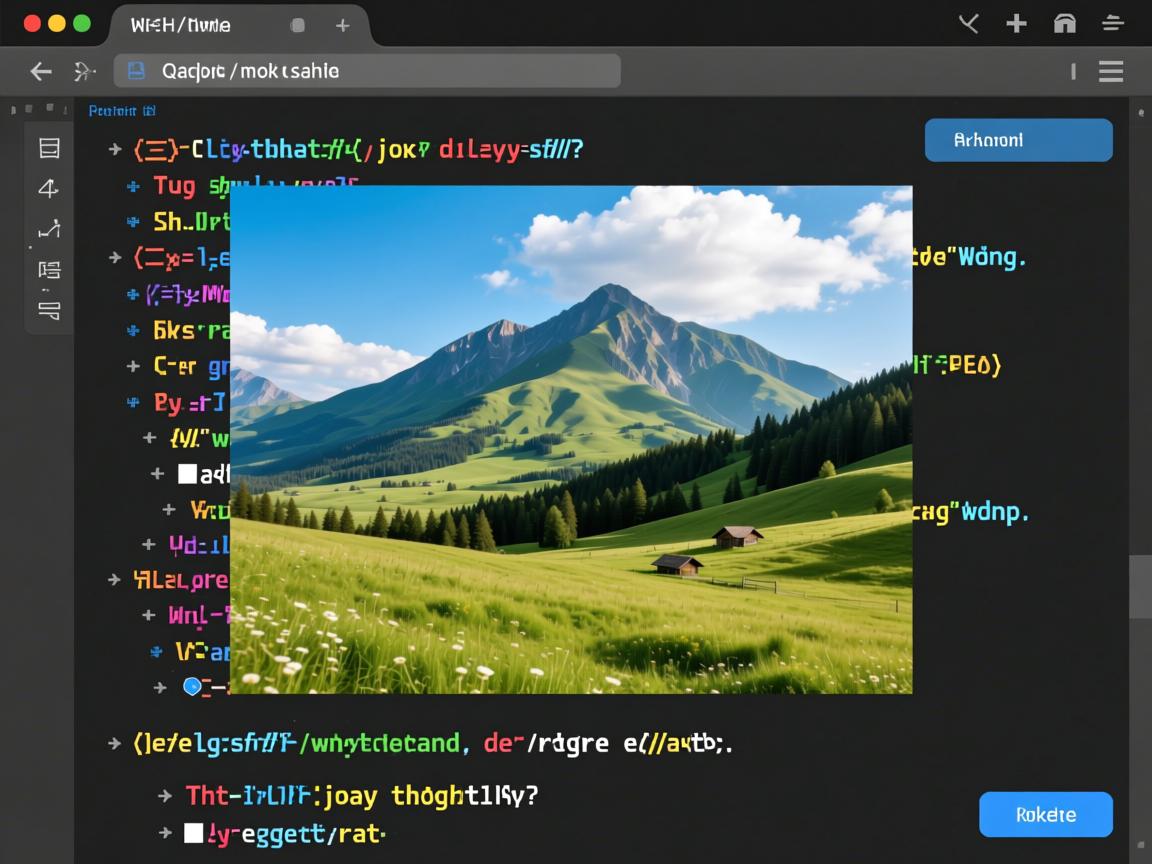Select the "WI€H/Dunle" browser tab
This screenshot has height=864, width=1152.
[180, 25]
